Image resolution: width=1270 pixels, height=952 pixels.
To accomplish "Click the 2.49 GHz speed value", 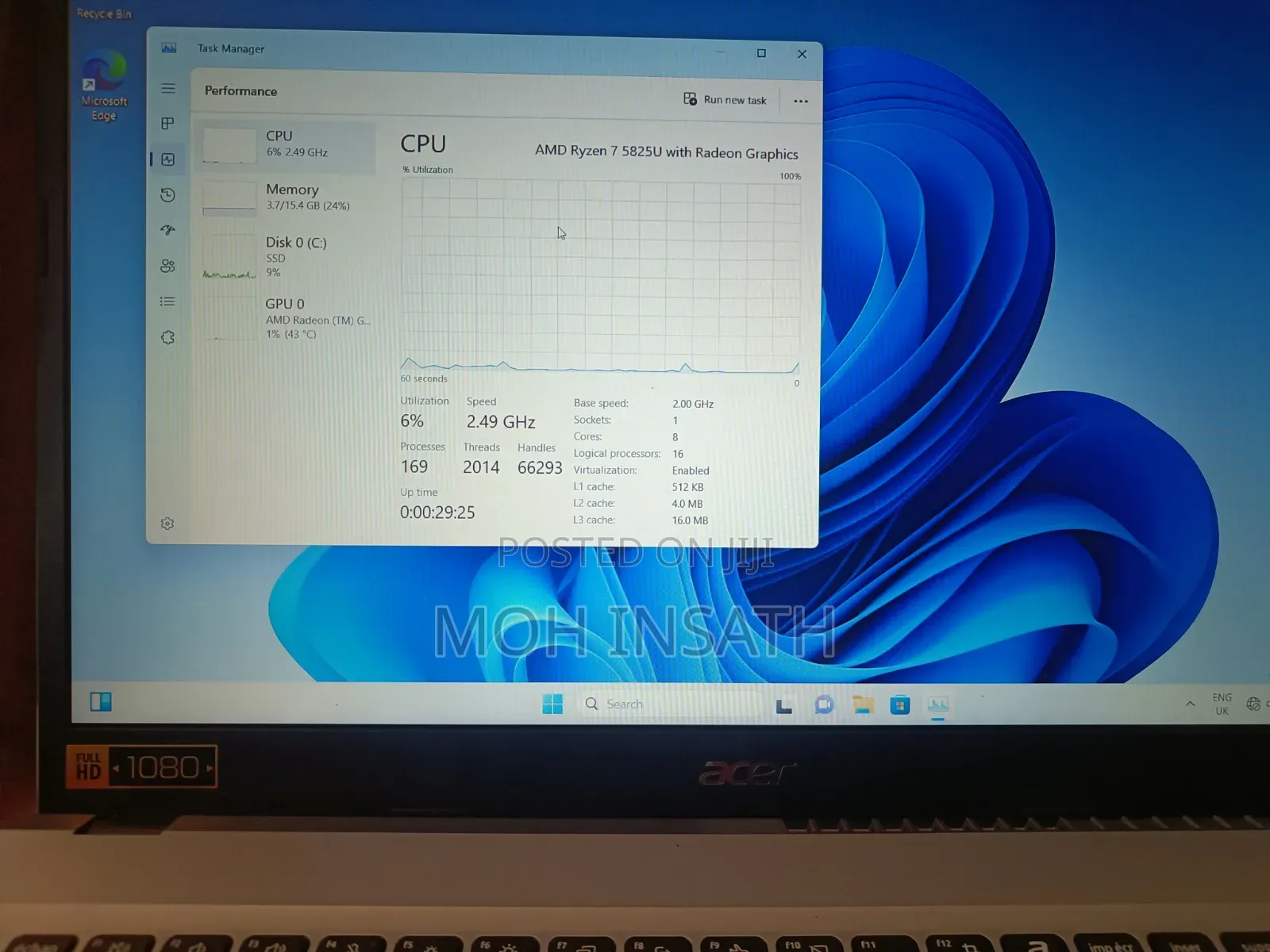I will coord(501,422).
